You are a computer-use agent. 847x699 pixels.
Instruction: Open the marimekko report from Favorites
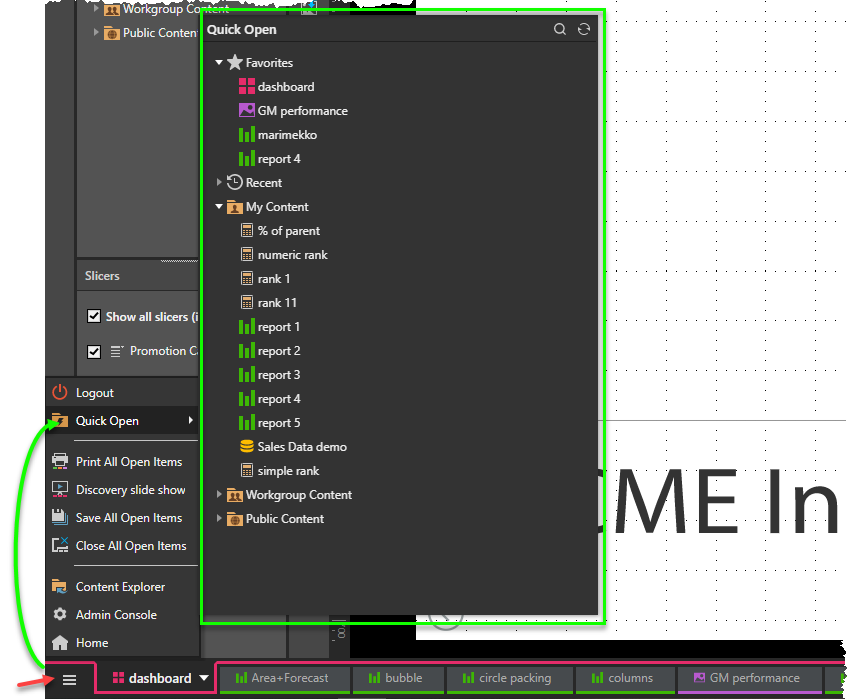coord(287,135)
